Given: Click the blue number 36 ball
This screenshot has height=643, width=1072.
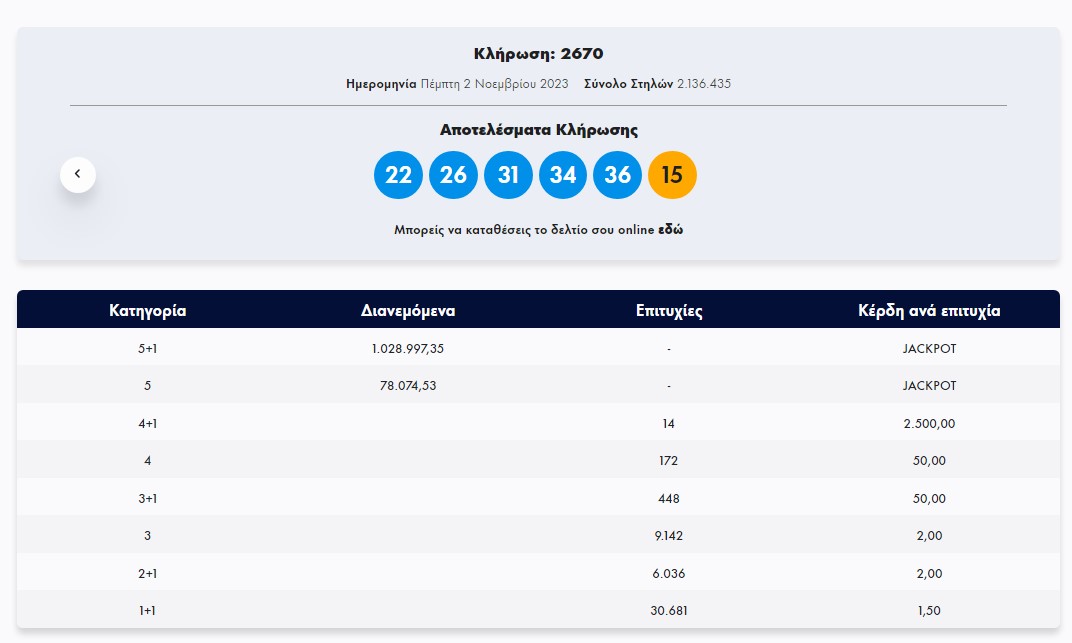Looking at the screenshot, I should coord(617,175).
